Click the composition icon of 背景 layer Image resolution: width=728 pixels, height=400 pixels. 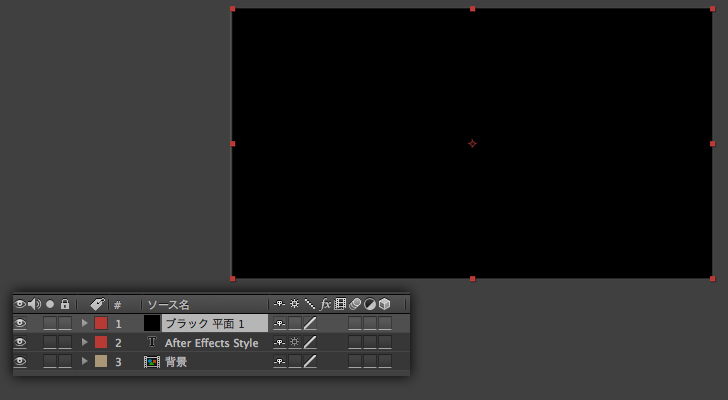pyautogui.click(x=152, y=361)
